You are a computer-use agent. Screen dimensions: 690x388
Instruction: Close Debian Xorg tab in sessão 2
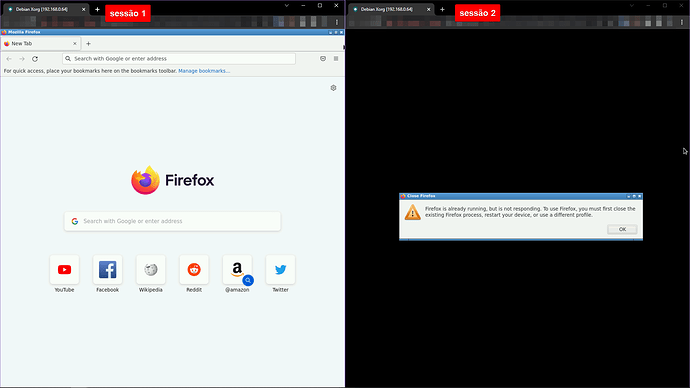pyautogui.click(x=429, y=9)
